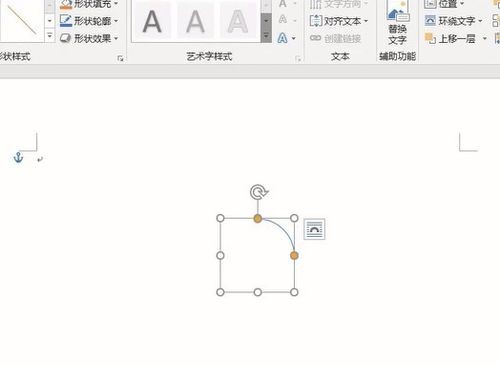
Task: Click the blue text effects A icon
Action: point(282,38)
